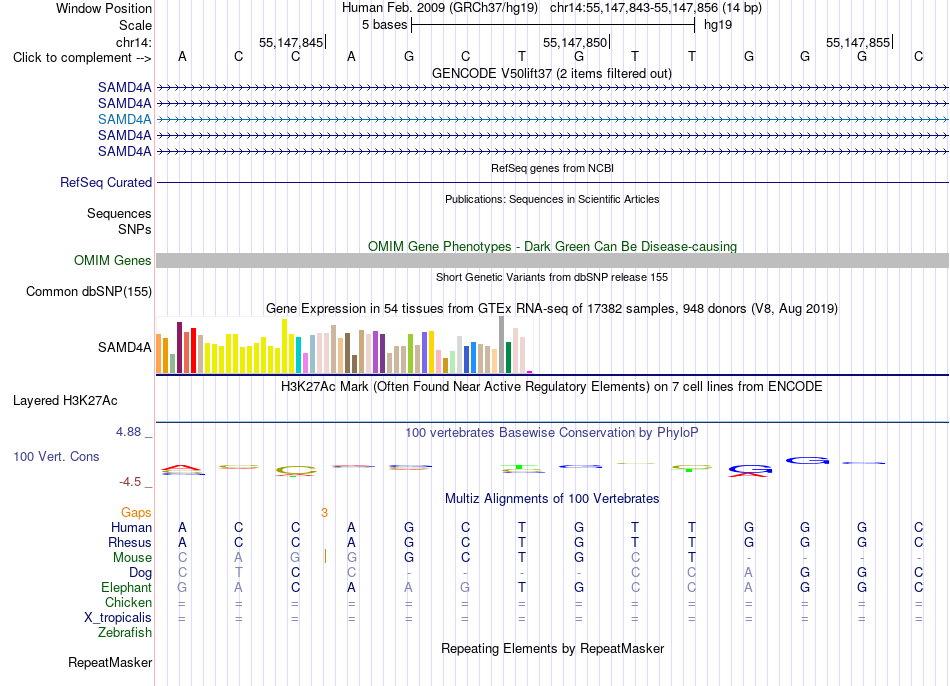Click the gray OMIM Genes item bar
This screenshot has height=686, width=950.
point(552,261)
